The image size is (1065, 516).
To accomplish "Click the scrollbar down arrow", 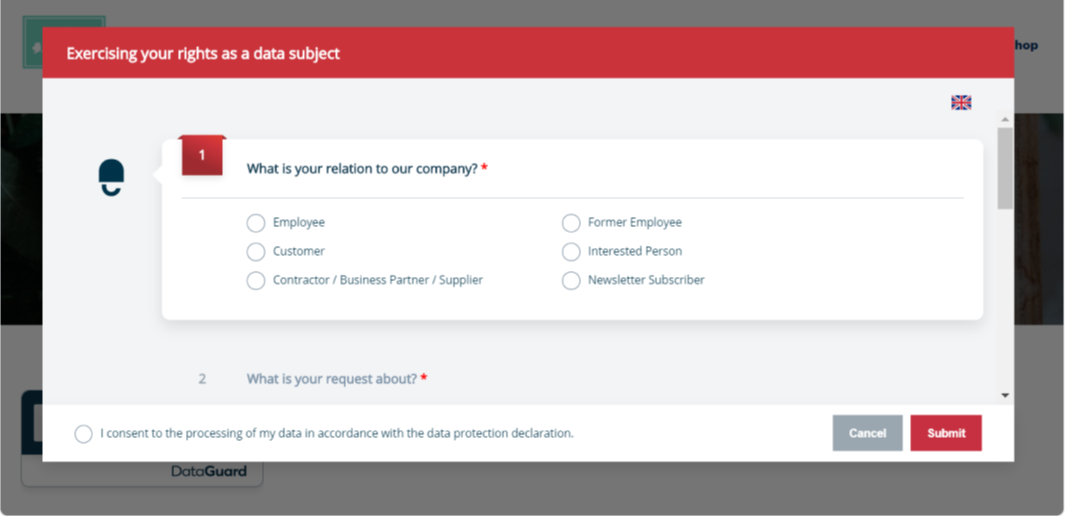I will click(1005, 396).
